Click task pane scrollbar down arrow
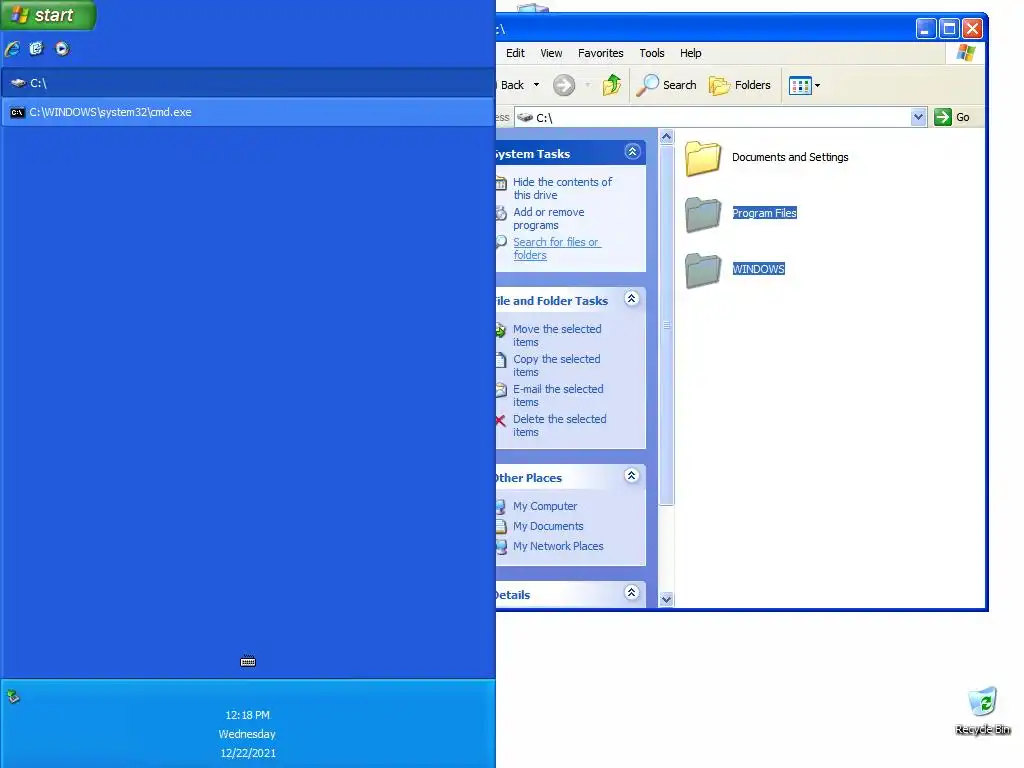Image resolution: width=1024 pixels, height=768 pixels. [666, 599]
